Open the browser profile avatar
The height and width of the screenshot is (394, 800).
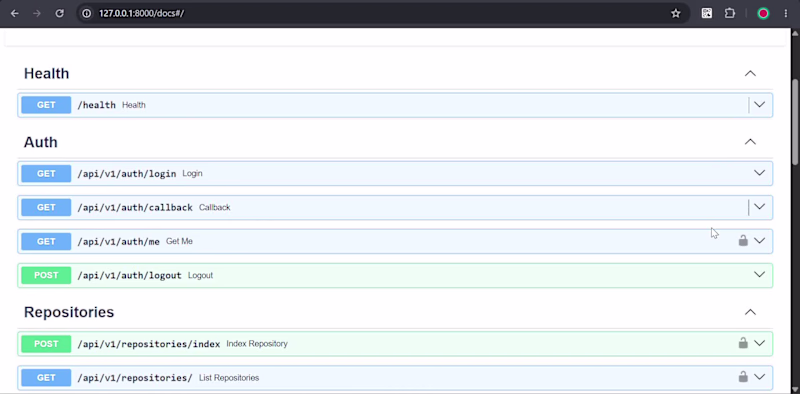[x=763, y=13]
